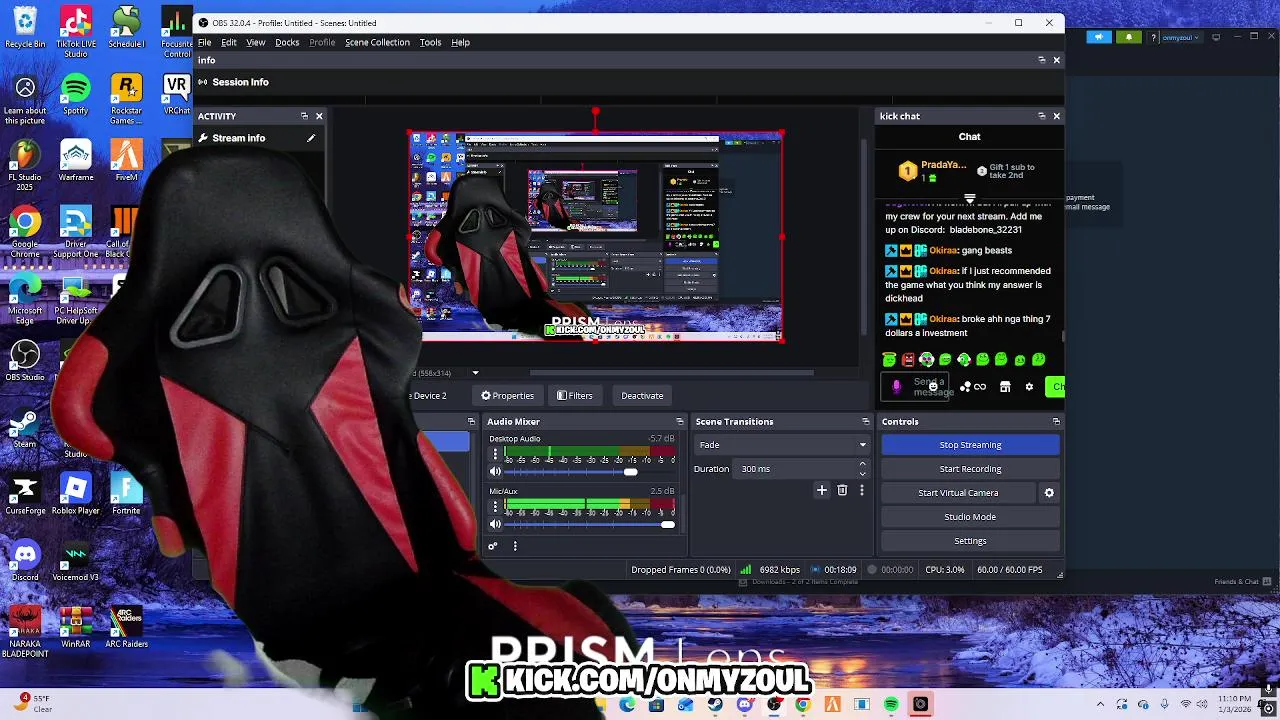Screen dimensions: 1280x720
Task: Open the View menu
Action: coord(256,42)
